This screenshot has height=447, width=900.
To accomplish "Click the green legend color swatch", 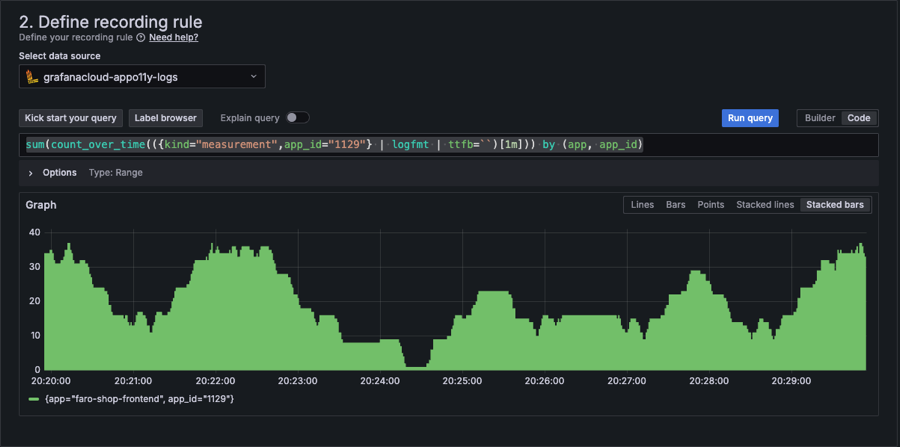I will pos(33,399).
